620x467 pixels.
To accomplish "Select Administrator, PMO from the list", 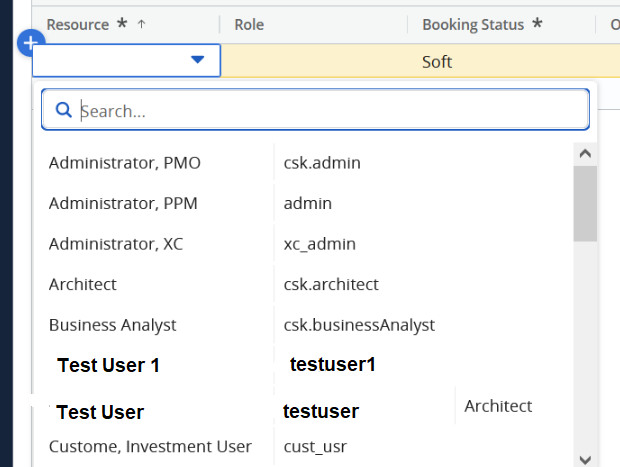I will 125,162.
